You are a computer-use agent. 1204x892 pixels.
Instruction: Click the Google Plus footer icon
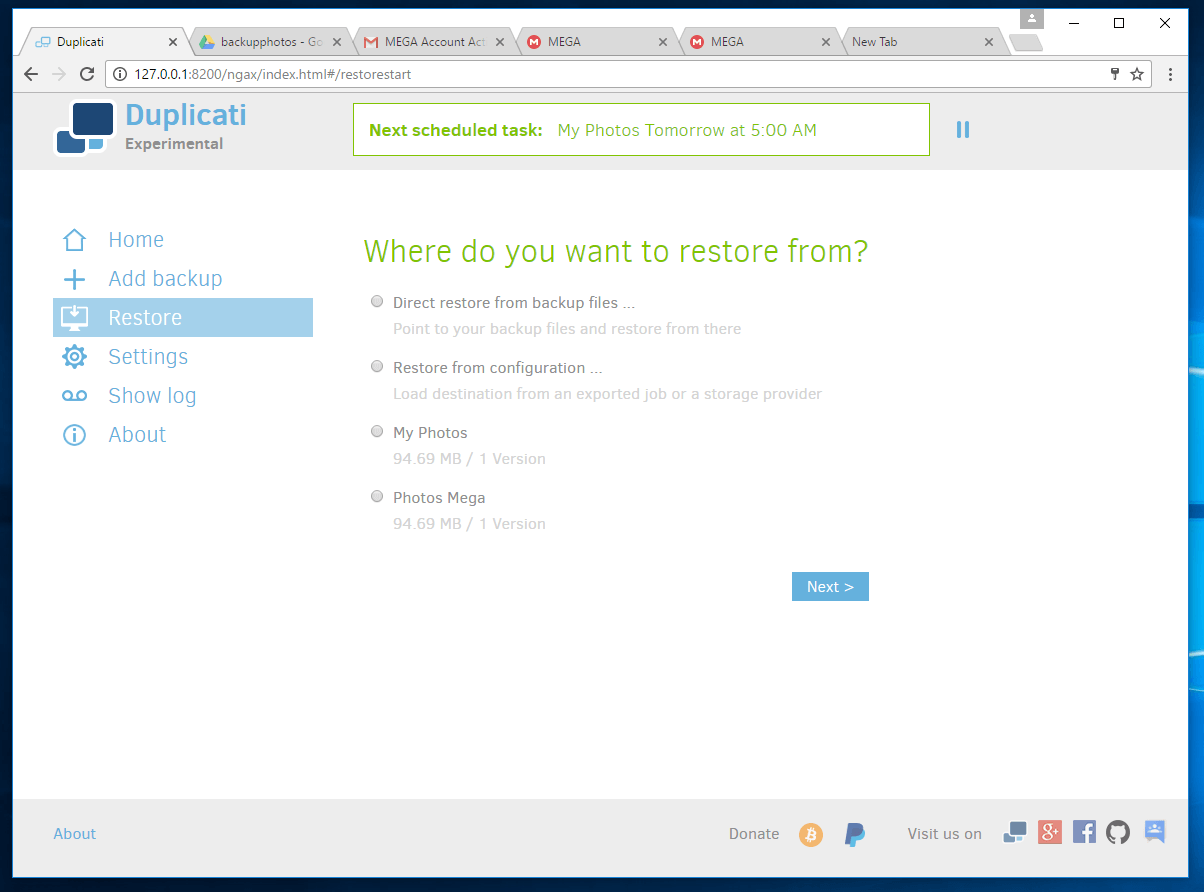(x=1050, y=832)
